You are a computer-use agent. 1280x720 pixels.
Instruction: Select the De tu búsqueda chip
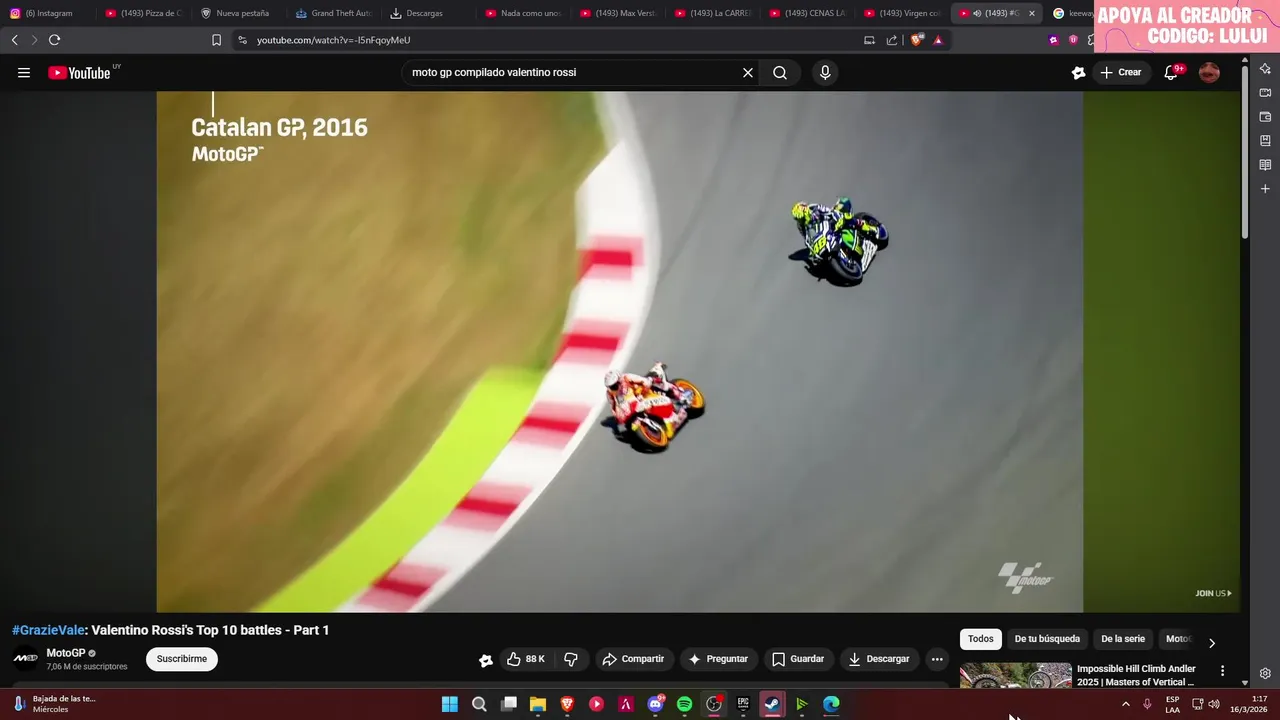pos(1047,639)
